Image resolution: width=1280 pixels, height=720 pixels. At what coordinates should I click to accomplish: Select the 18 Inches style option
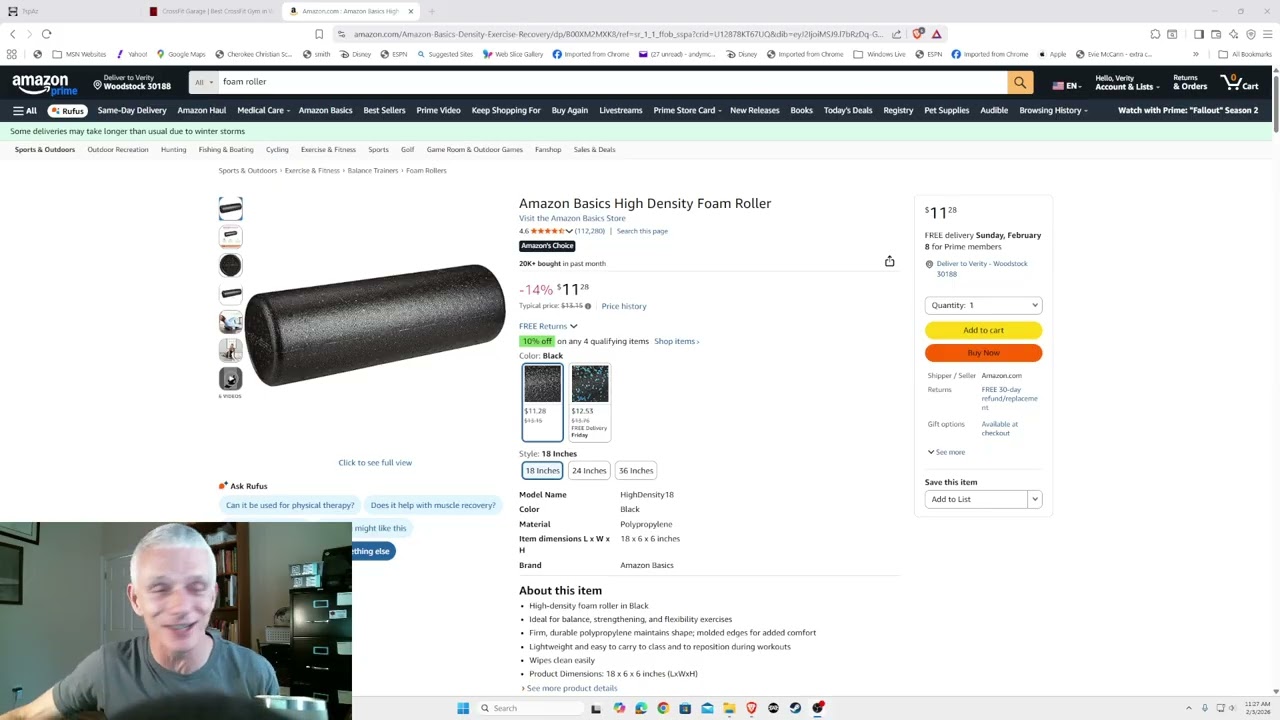542,471
